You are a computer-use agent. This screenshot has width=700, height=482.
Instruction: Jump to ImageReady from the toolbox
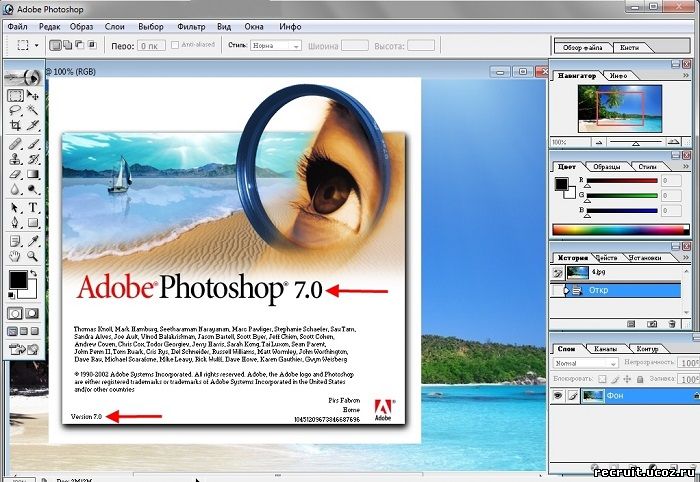pos(24,349)
